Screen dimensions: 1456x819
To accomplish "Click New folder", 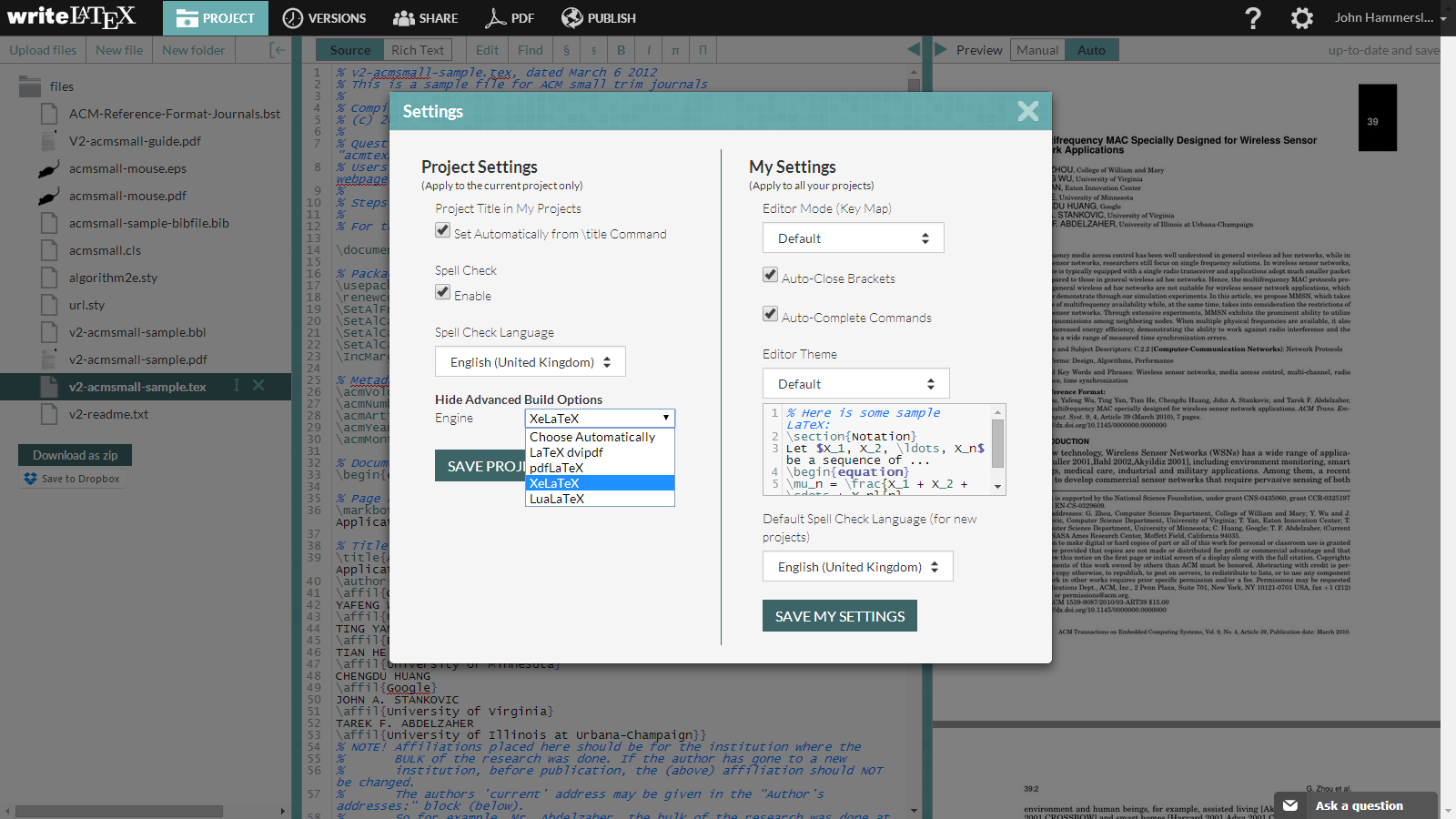I will 193,50.
